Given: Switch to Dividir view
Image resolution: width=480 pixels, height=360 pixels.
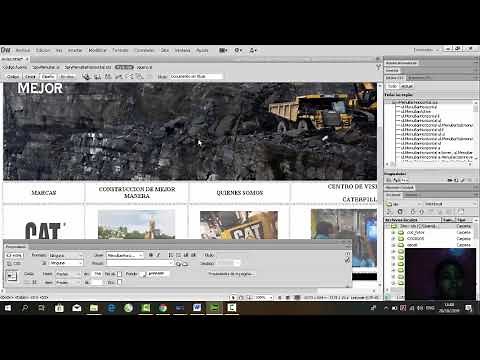Looking at the screenshot, I should 30,76.
